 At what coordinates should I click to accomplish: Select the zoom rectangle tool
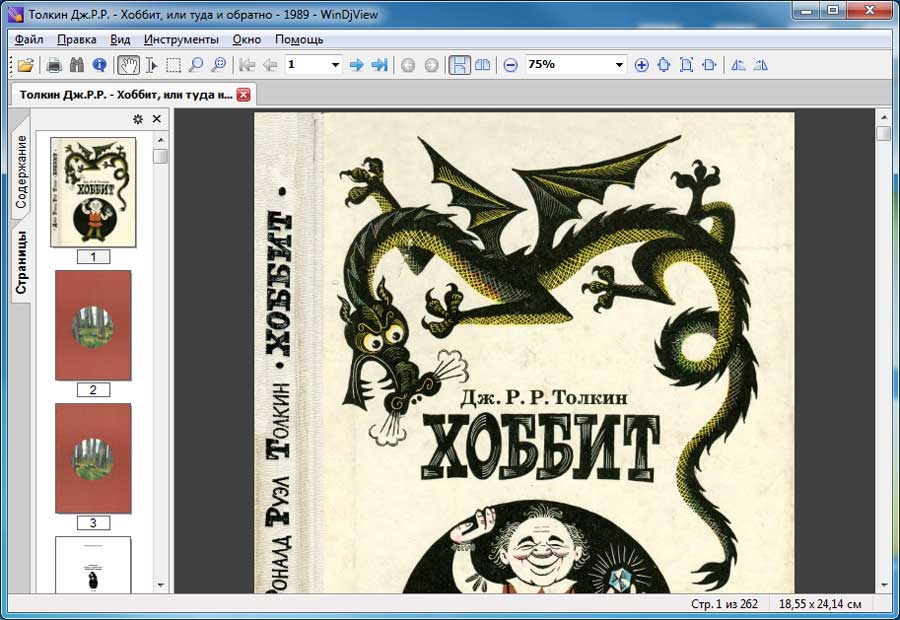coord(218,65)
